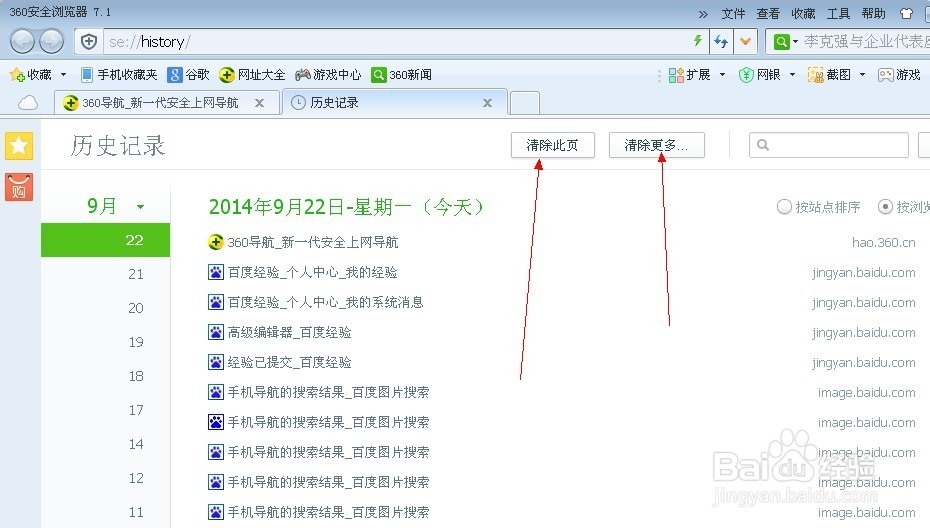Open the 查看 menu

[x=768, y=13]
